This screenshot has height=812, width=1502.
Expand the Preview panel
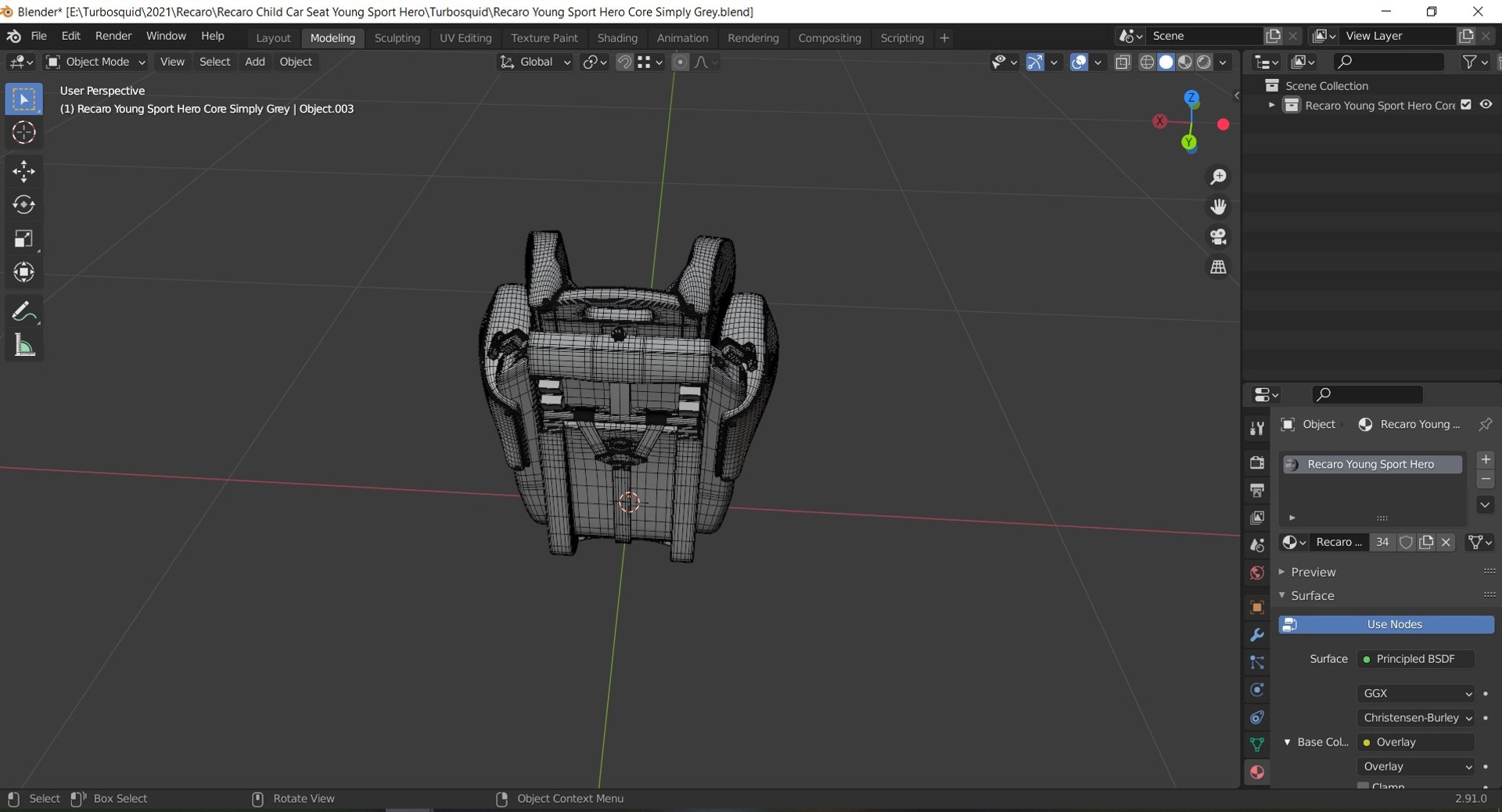point(1313,572)
